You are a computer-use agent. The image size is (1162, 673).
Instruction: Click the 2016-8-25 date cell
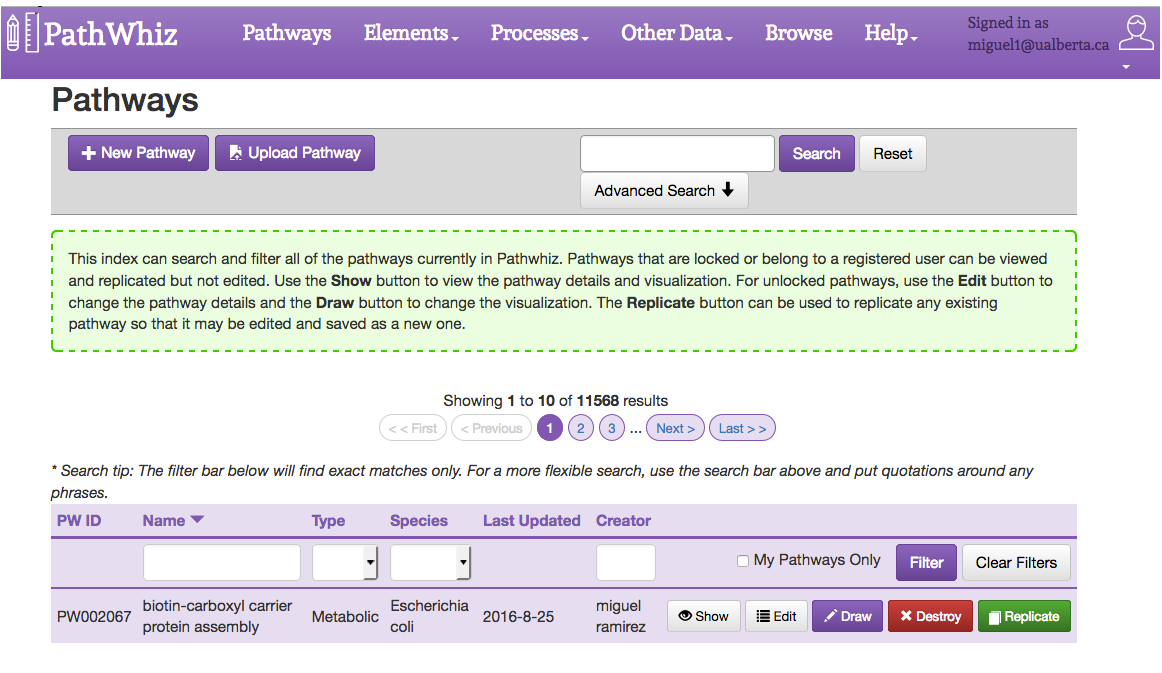[518, 617]
